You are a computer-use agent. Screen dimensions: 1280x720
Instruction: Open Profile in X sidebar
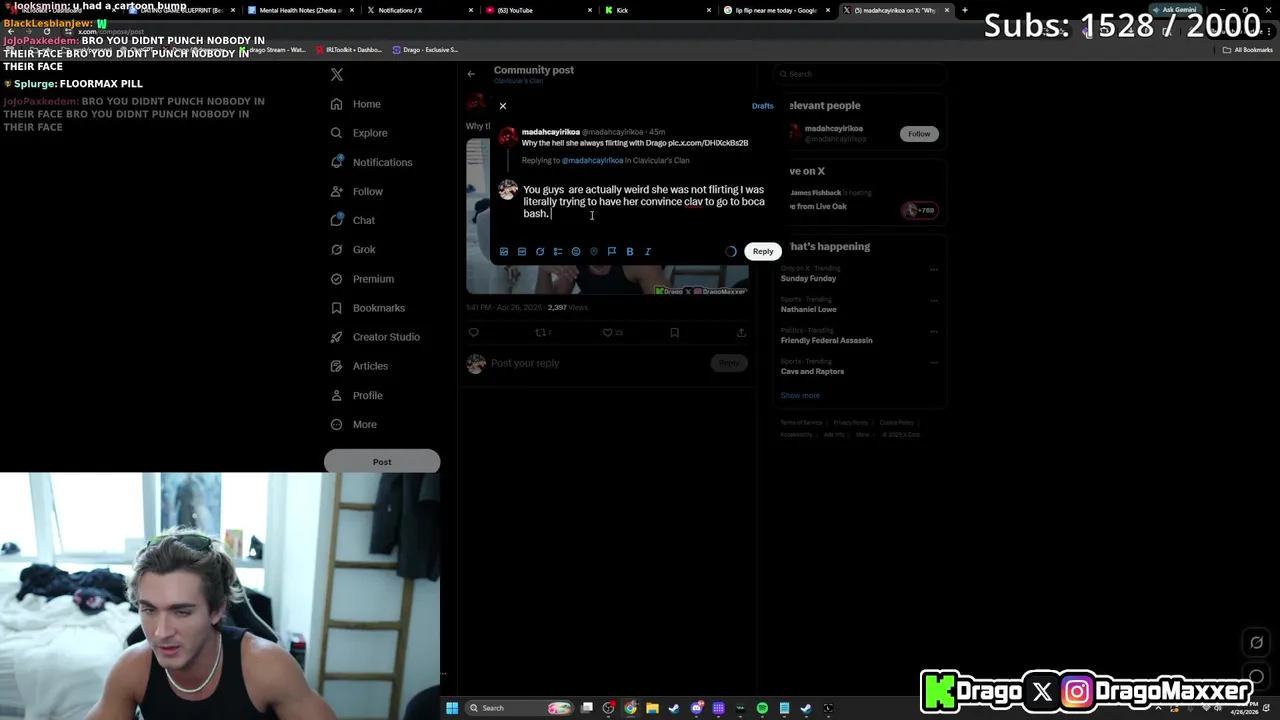pyautogui.click(x=357, y=395)
